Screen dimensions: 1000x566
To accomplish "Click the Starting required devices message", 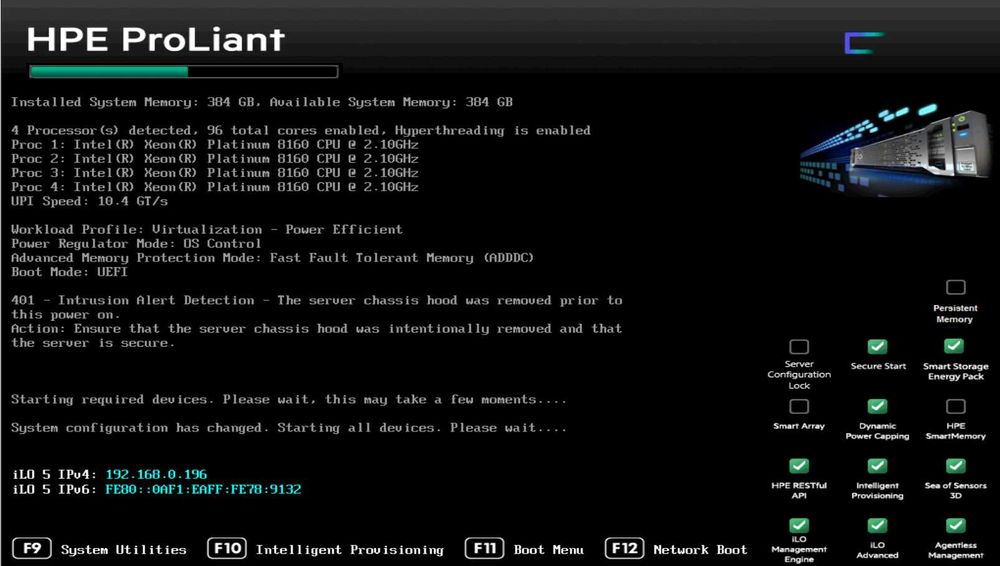I will (289, 399).
